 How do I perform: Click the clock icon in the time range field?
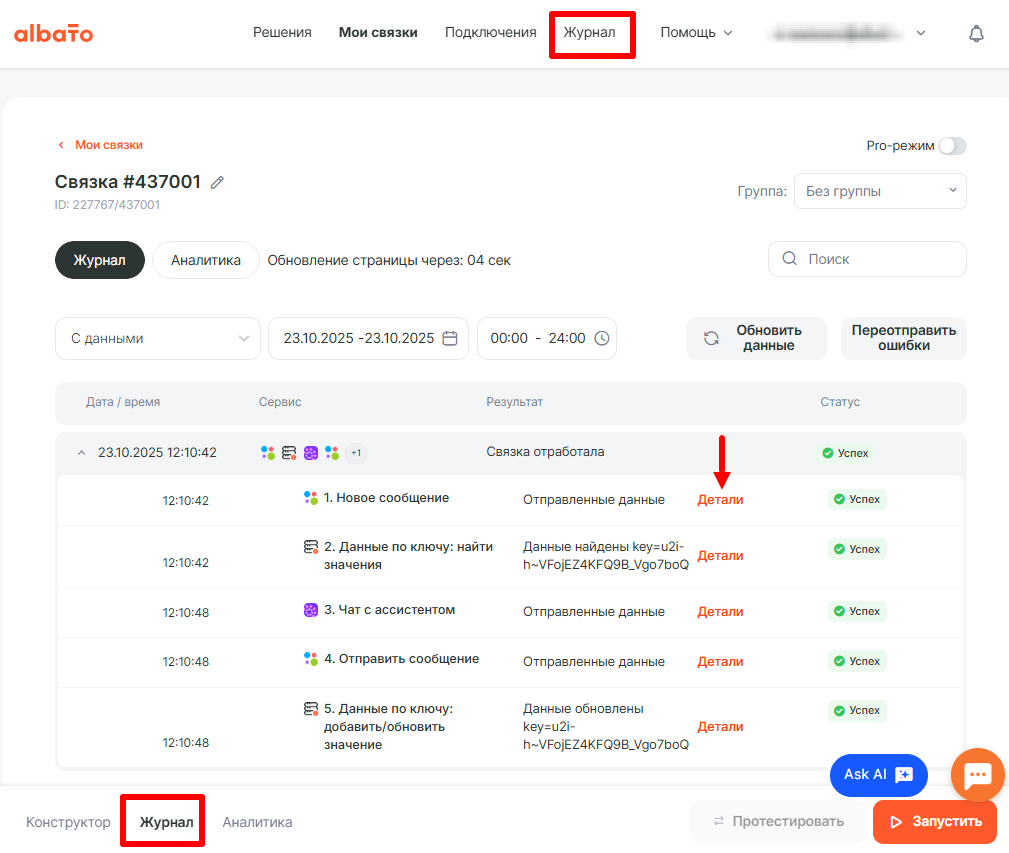[601, 338]
